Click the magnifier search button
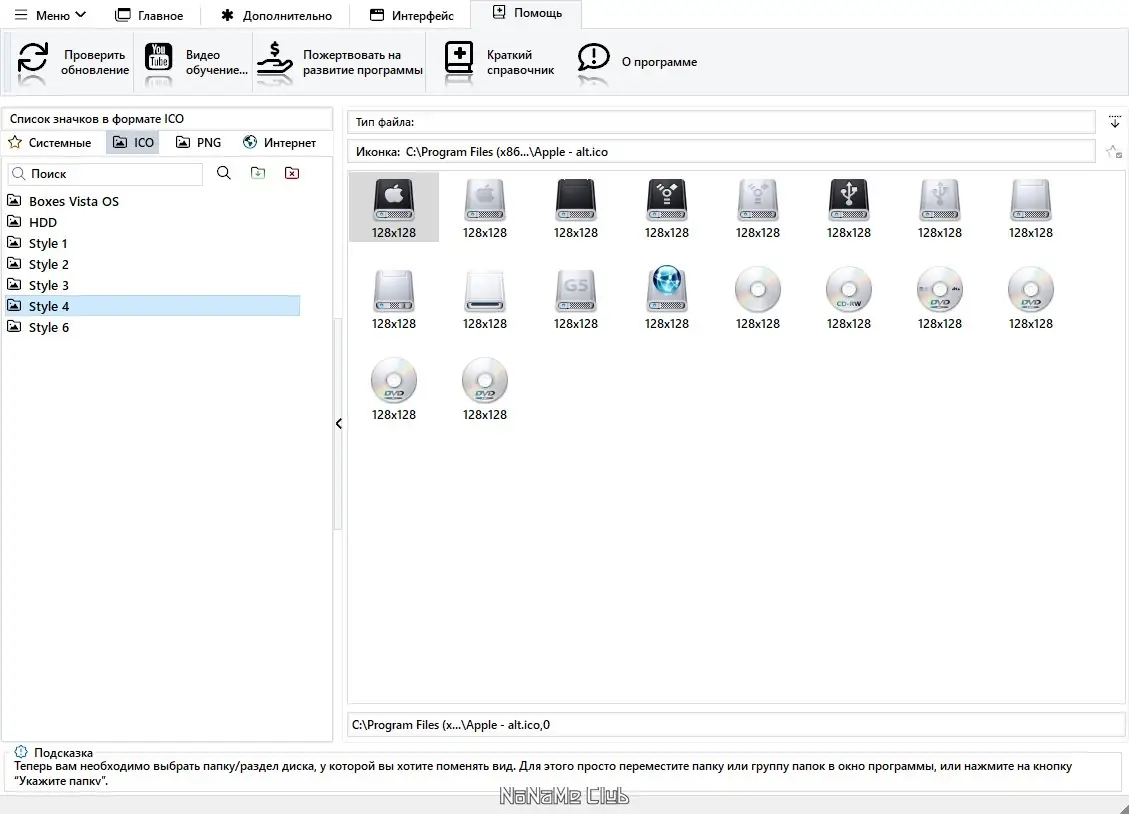Viewport: 1129px width, 814px height. 224,173
